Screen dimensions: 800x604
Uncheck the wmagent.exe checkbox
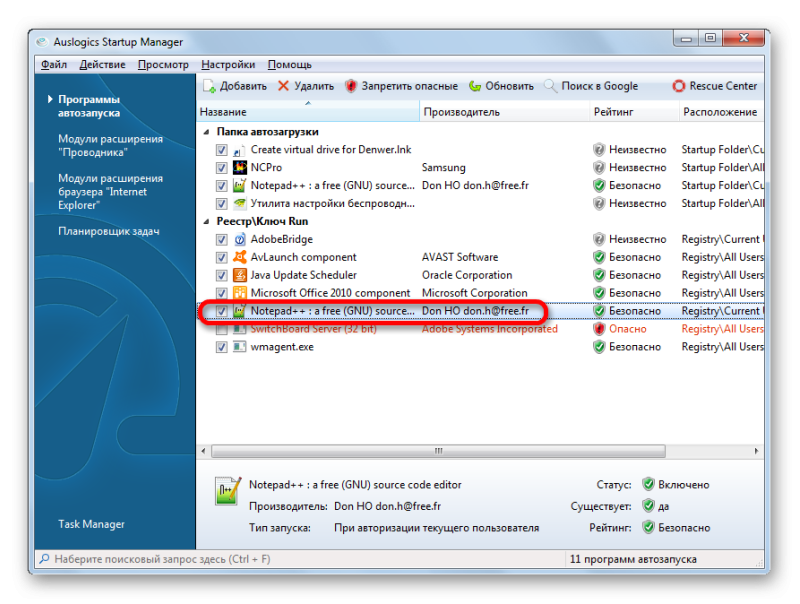click(221, 347)
